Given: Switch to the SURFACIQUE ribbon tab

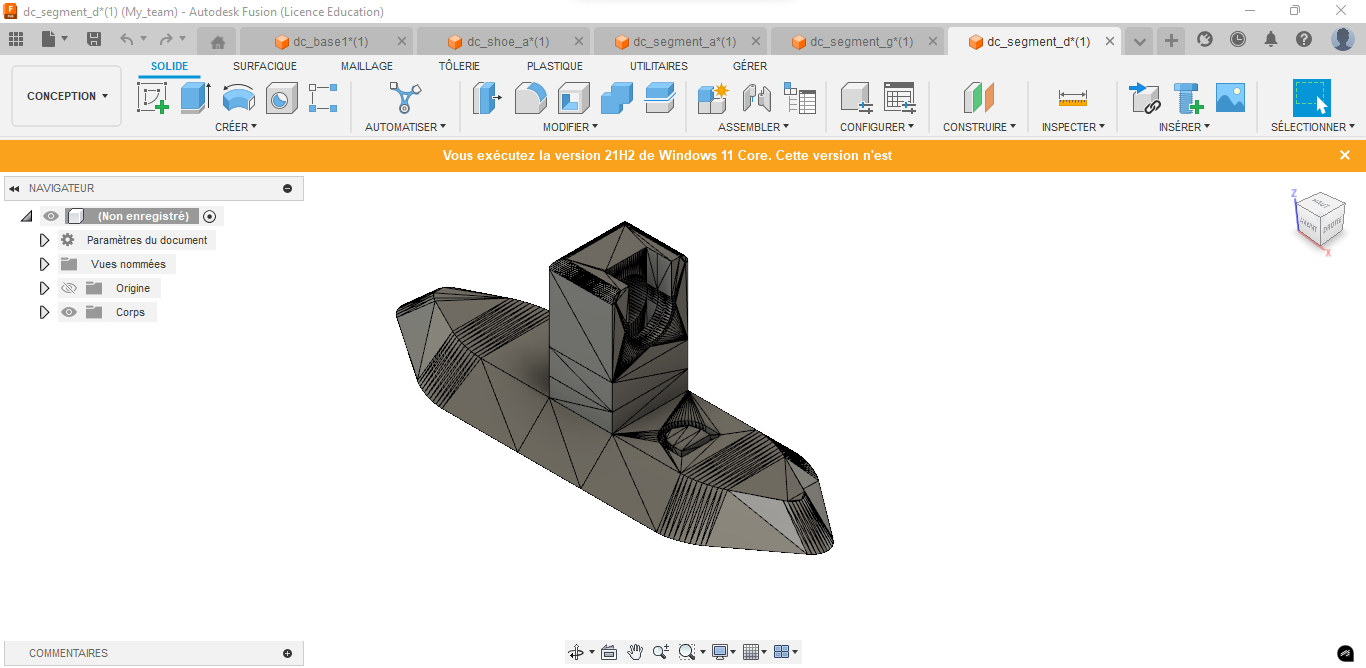Looking at the screenshot, I should (264, 66).
